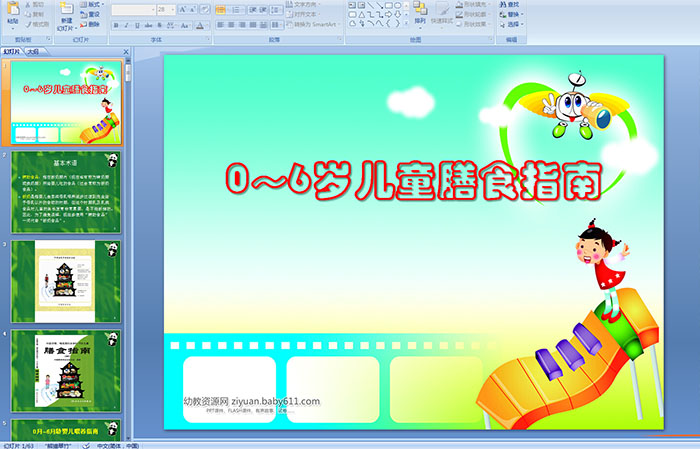Click the New Slide (新建幻灯片) icon
Screen dimensions: 700x449
click(x=67, y=9)
